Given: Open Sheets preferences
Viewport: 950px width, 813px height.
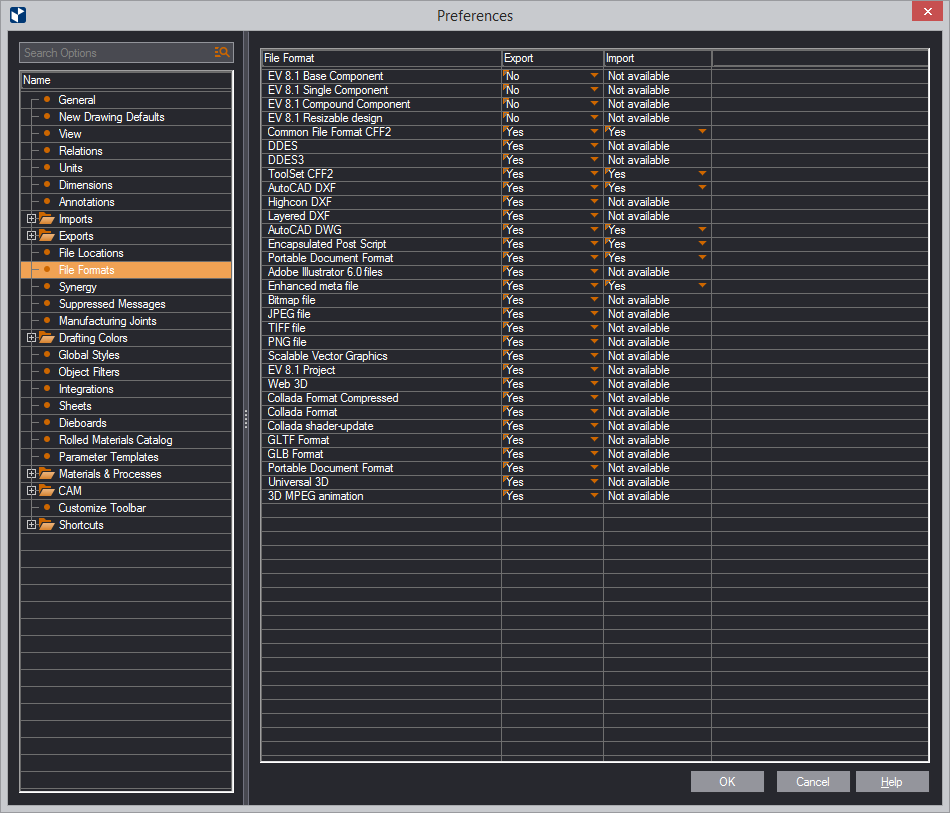Looking at the screenshot, I should [x=75, y=405].
